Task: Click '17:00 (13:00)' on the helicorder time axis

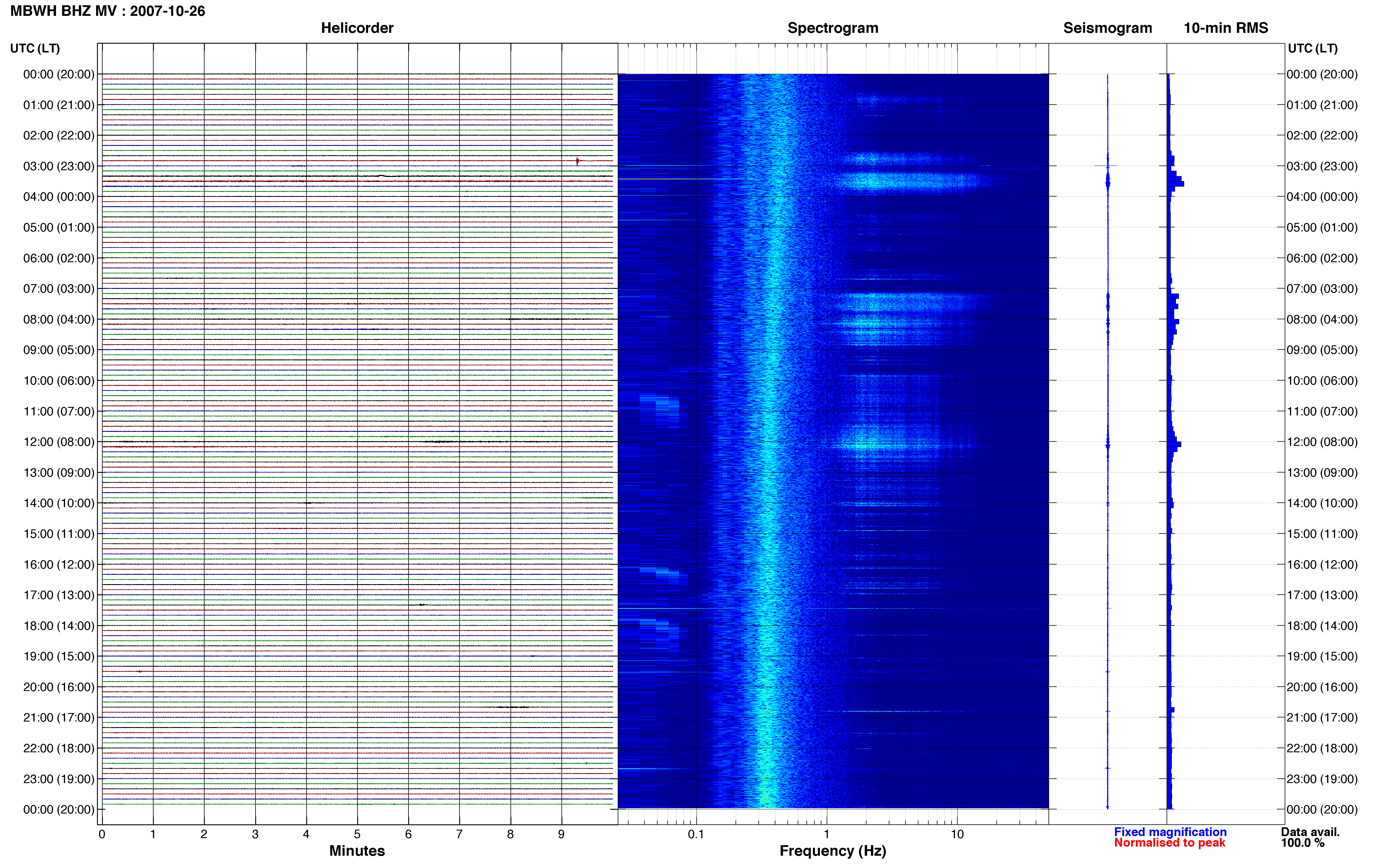Action: coord(59,595)
